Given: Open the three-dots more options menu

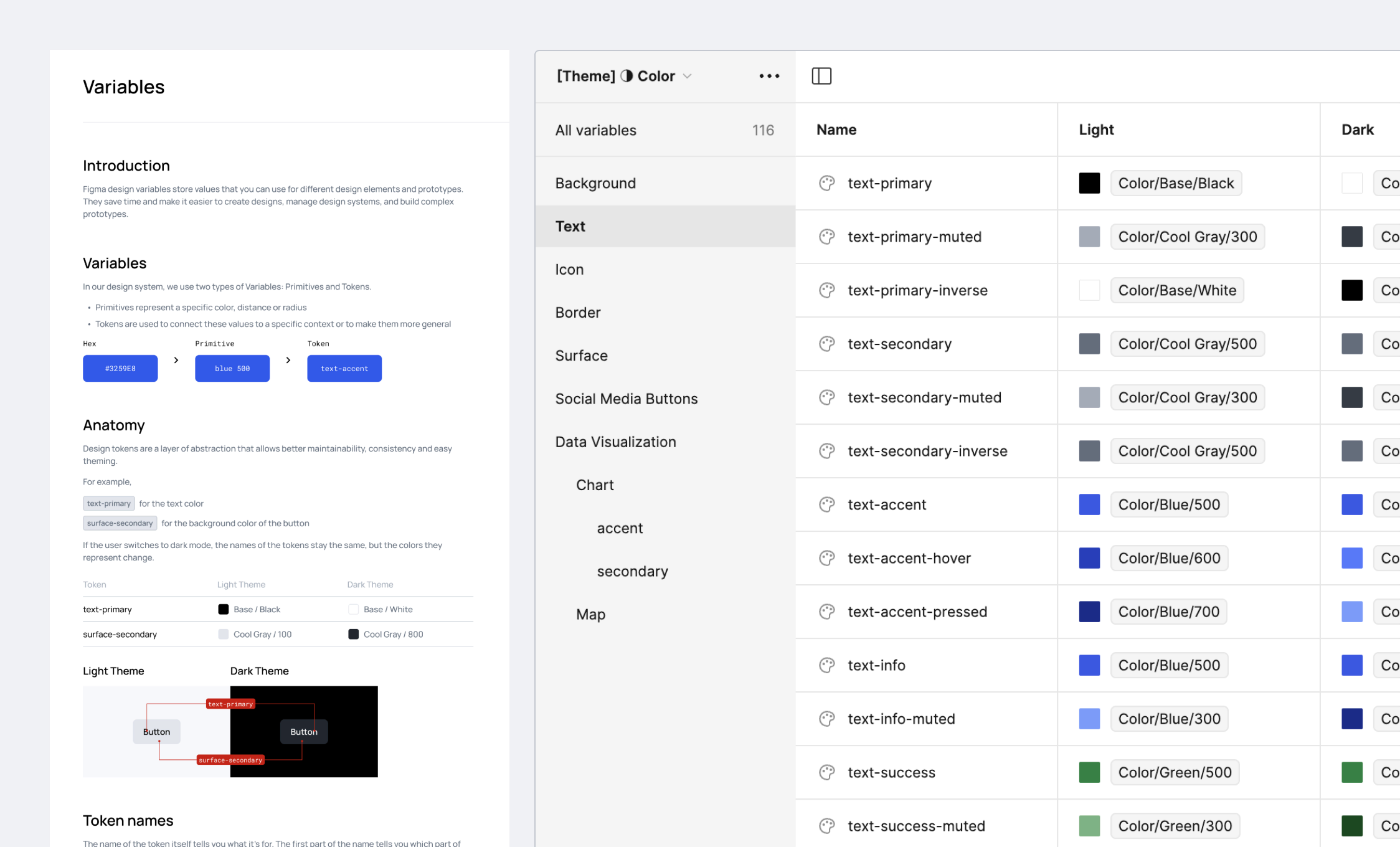Looking at the screenshot, I should tap(769, 76).
